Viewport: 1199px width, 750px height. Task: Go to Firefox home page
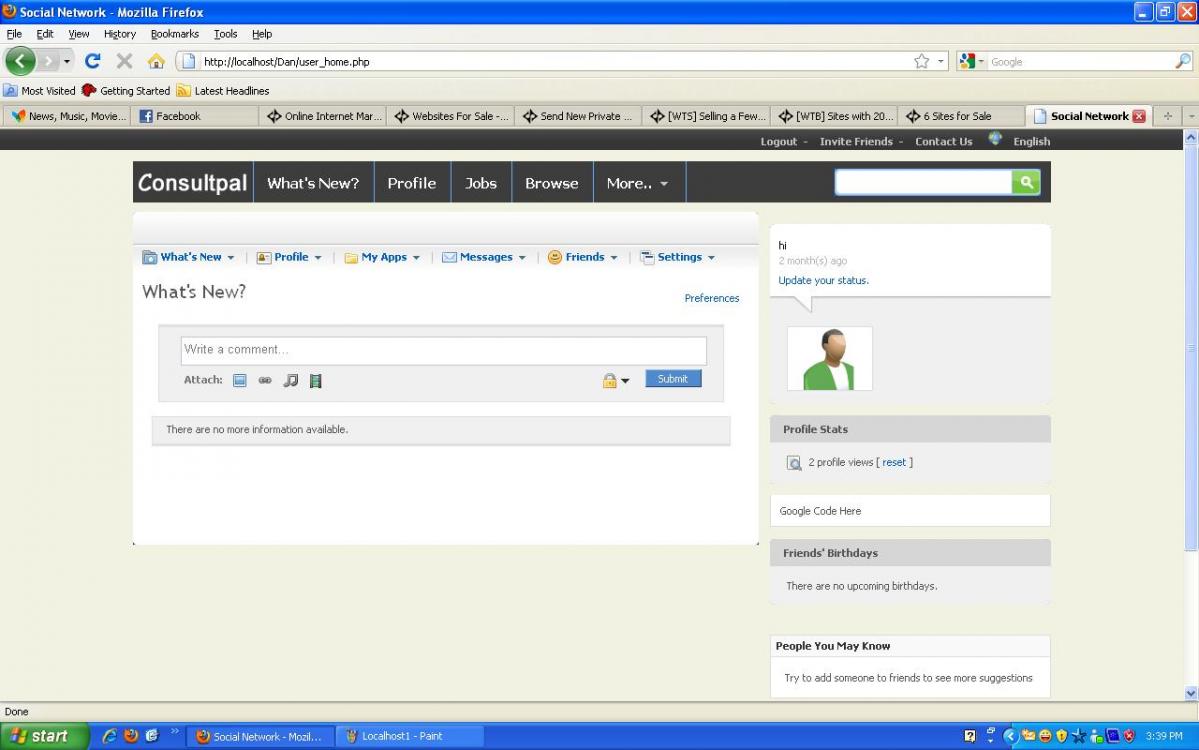156,61
